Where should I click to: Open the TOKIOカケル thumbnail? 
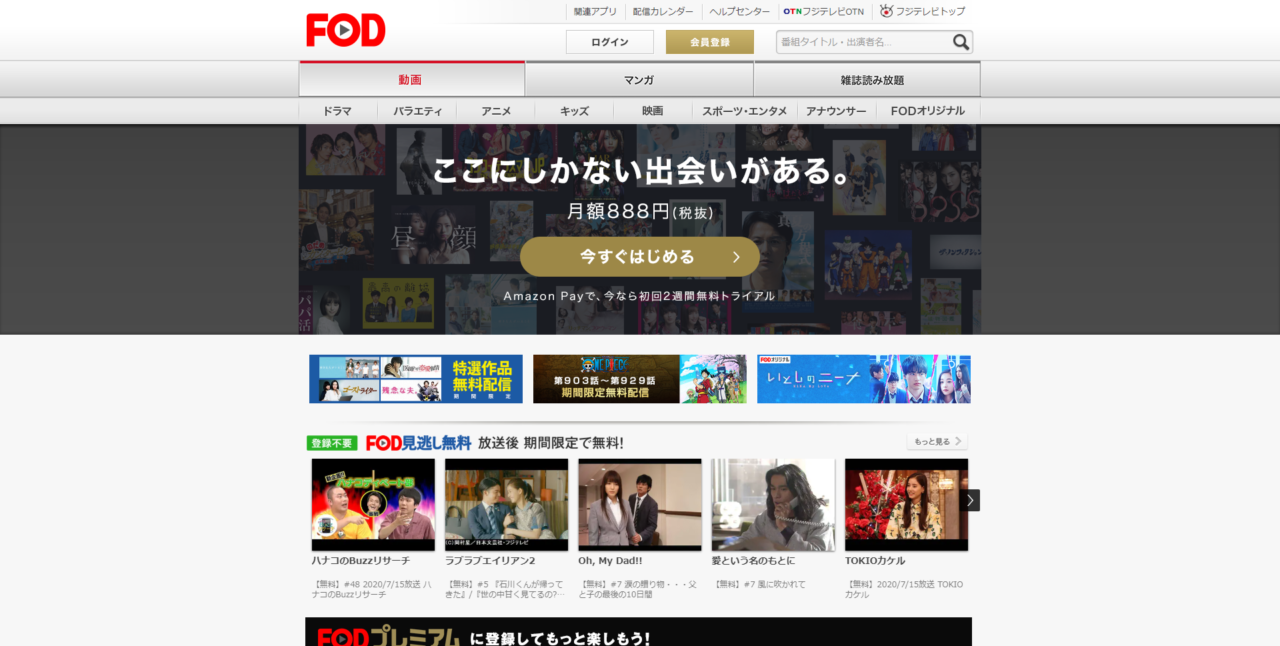[907, 504]
